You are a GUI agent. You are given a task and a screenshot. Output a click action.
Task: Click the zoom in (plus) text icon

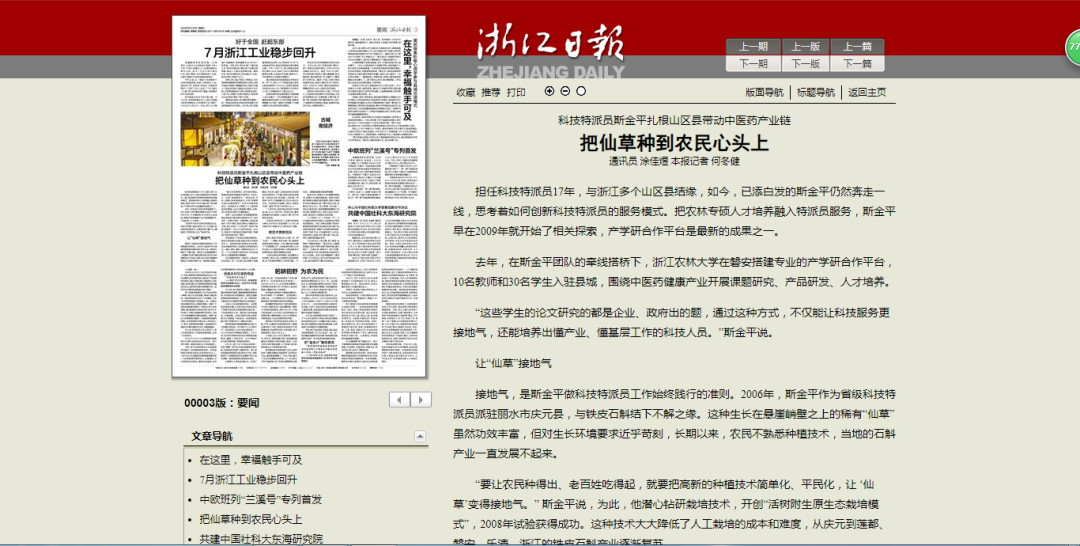[549, 91]
